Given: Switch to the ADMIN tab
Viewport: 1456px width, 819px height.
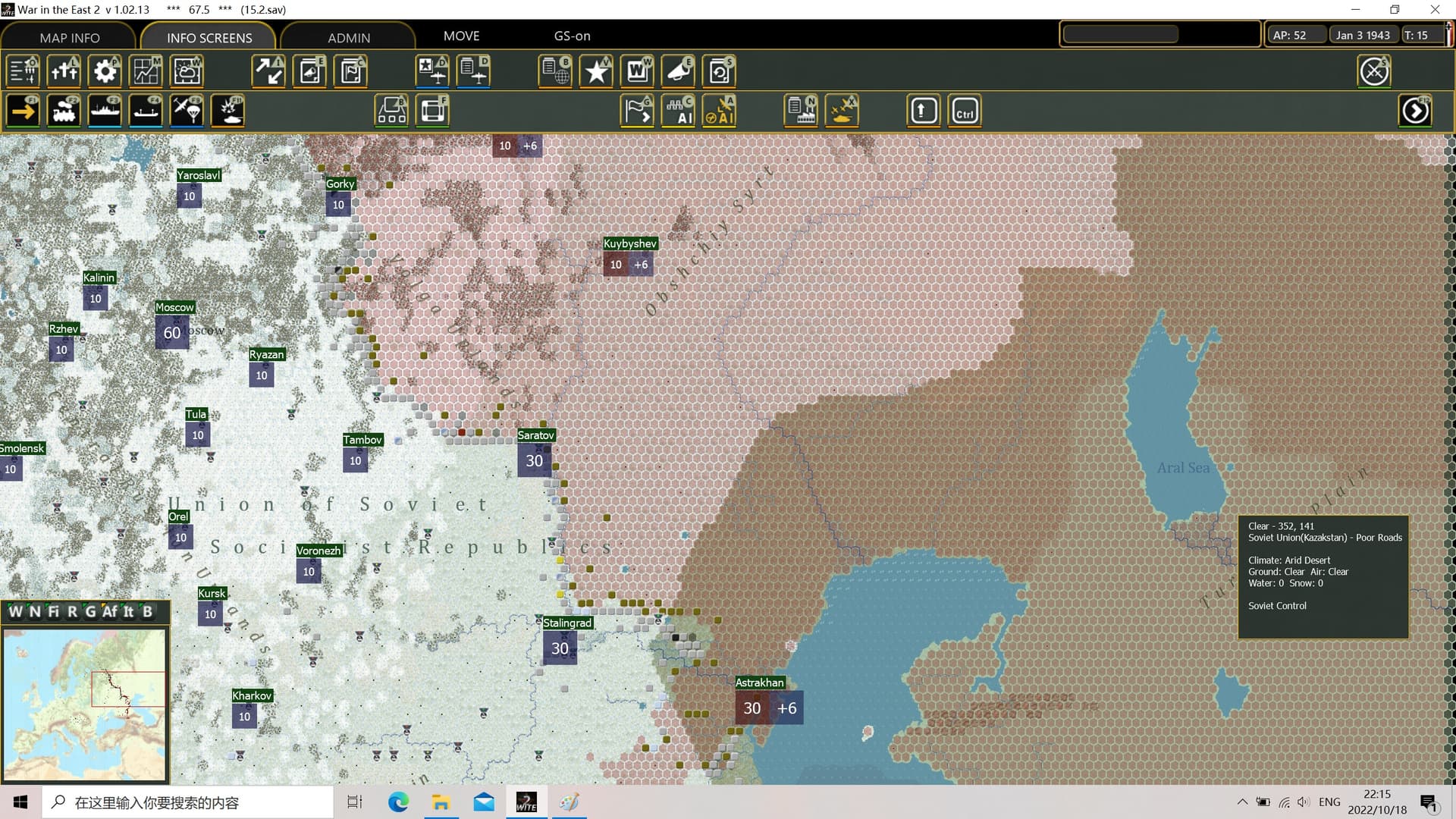Looking at the screenshot, I should (349, 37).
